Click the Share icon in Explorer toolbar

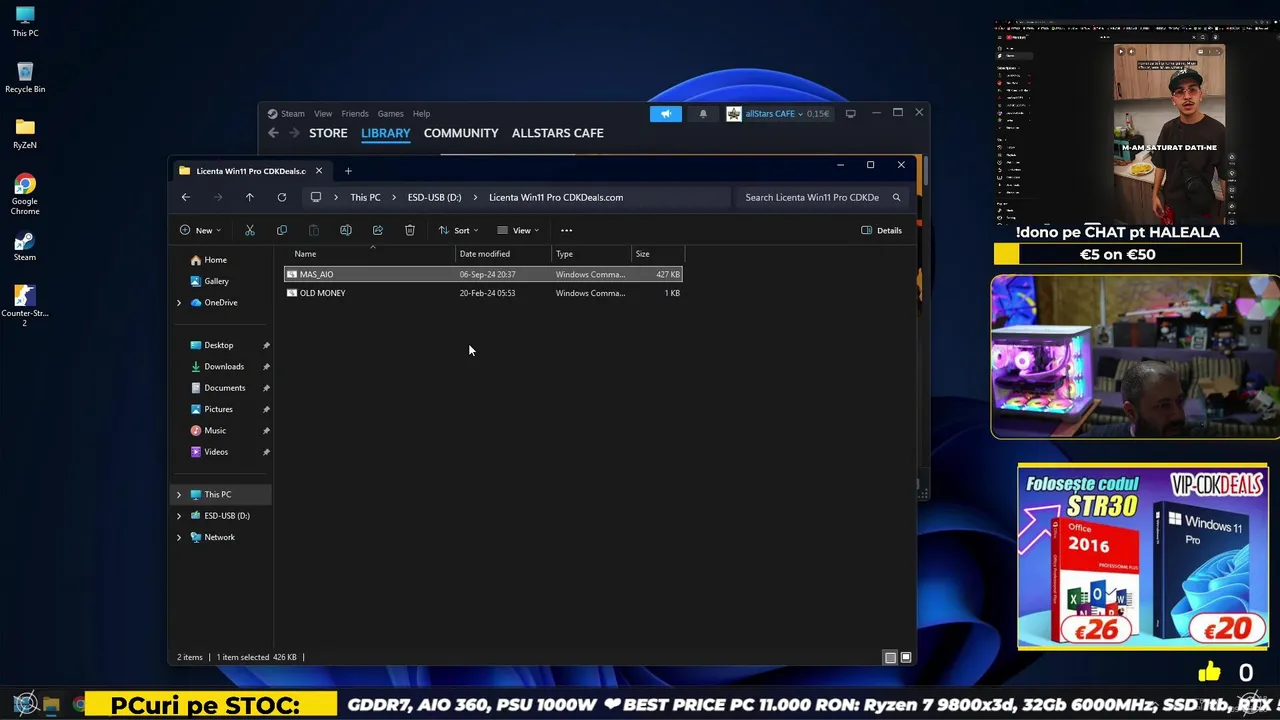coord(378,230)
